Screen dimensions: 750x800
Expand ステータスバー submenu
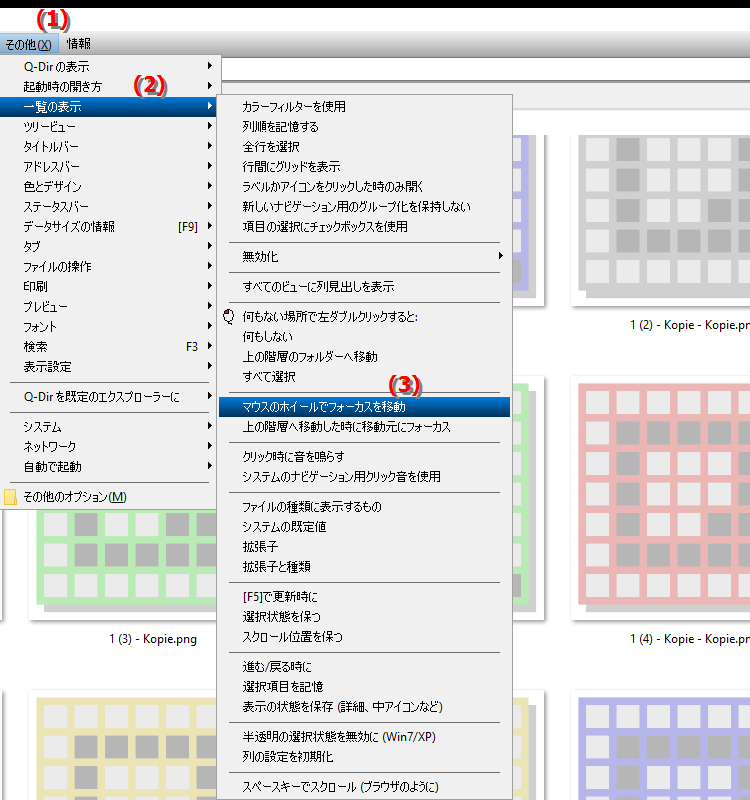tap(110, 207)
